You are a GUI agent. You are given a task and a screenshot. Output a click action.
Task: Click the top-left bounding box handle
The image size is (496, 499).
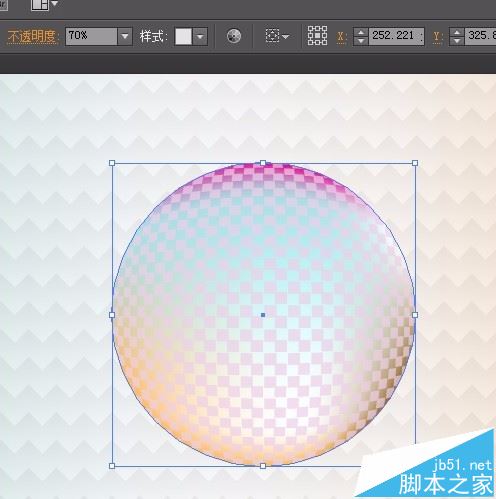[112, 163]
